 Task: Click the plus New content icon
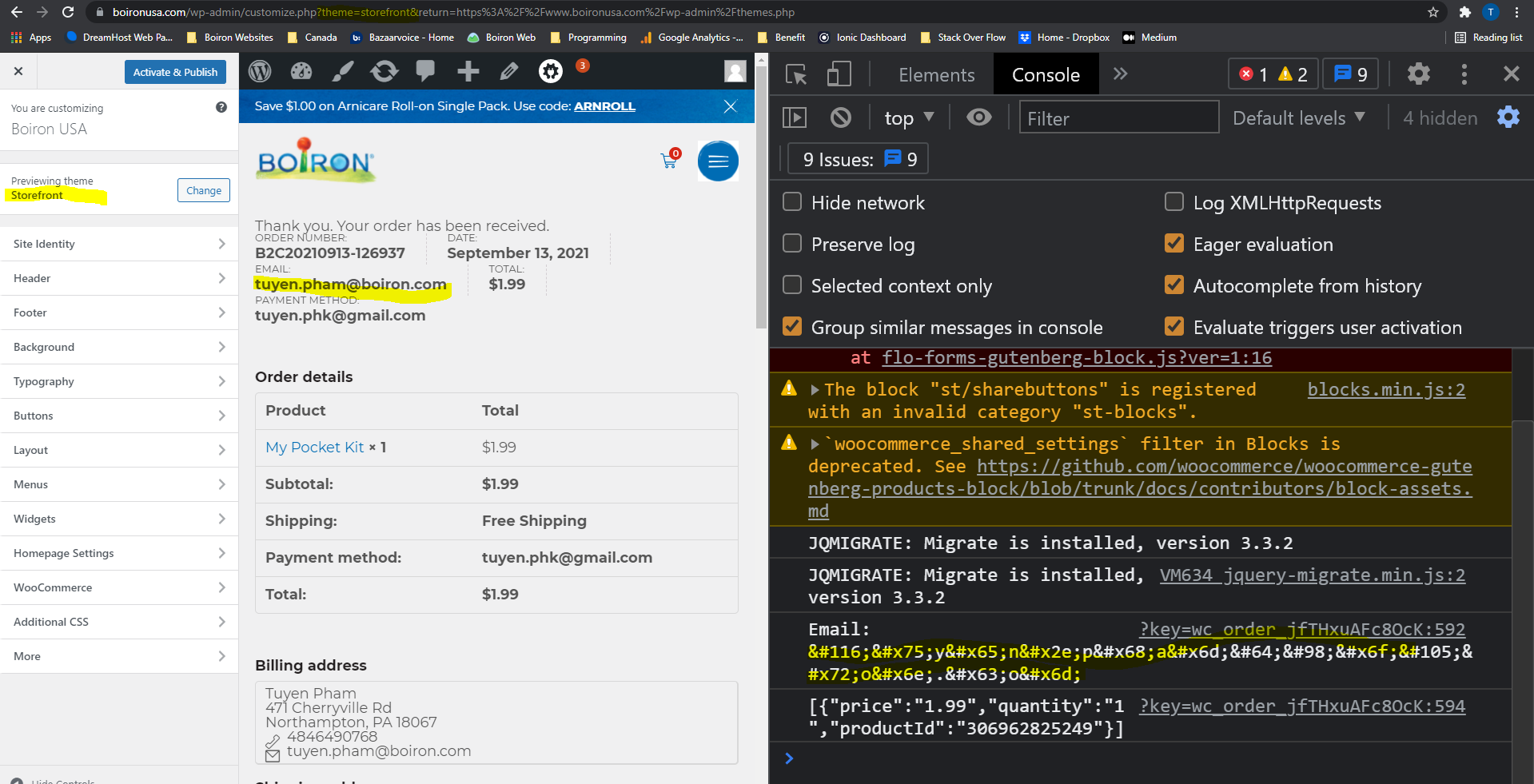468,72
